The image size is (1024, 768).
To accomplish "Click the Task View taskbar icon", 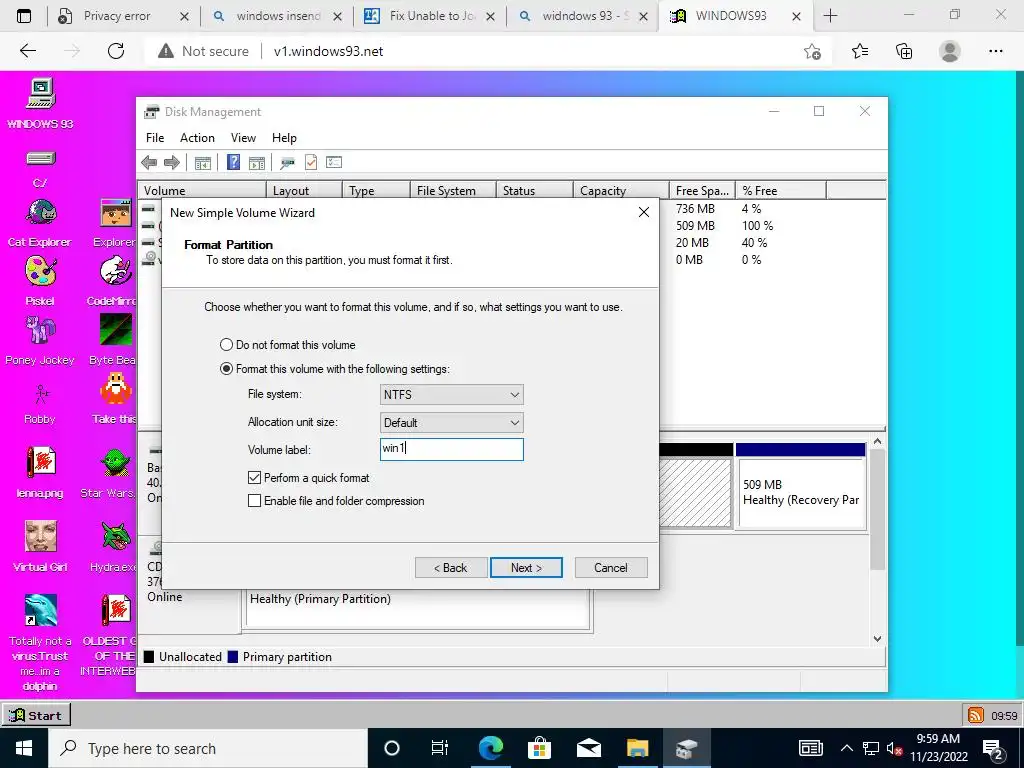I will tap(440, 748).
